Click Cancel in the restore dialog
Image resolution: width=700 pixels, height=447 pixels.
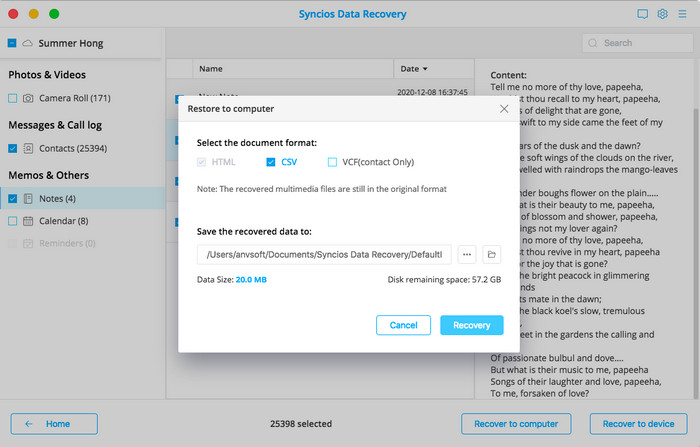point(403,325)
